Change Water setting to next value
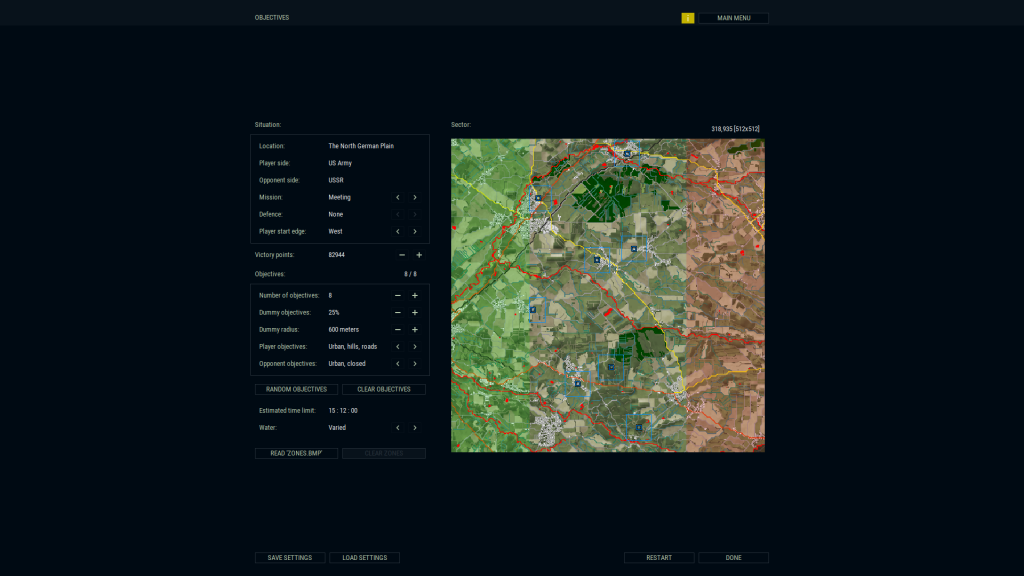Screen dimensions: 1024x576 coord(415,428)
